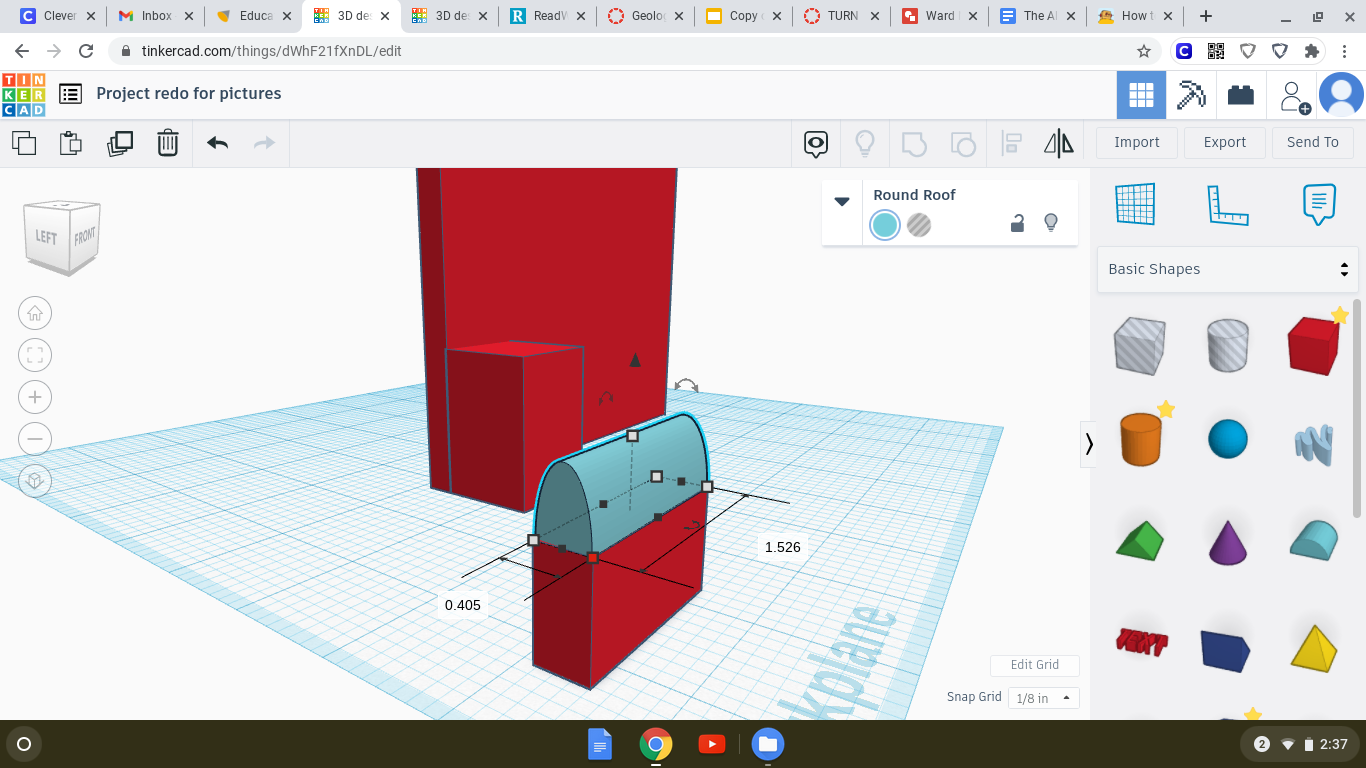Screen dimensions: 1366x768
Task: Zoom in with the plus button
Action: pos(35,397)
